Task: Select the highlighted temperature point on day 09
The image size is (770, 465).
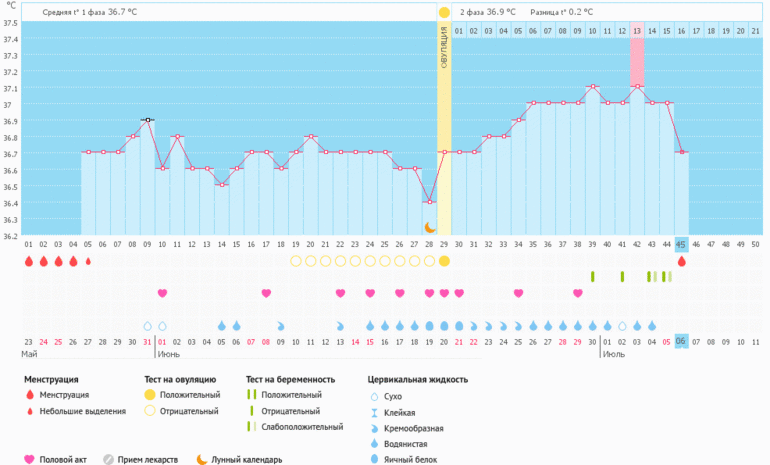Action: tap(147, 120)
